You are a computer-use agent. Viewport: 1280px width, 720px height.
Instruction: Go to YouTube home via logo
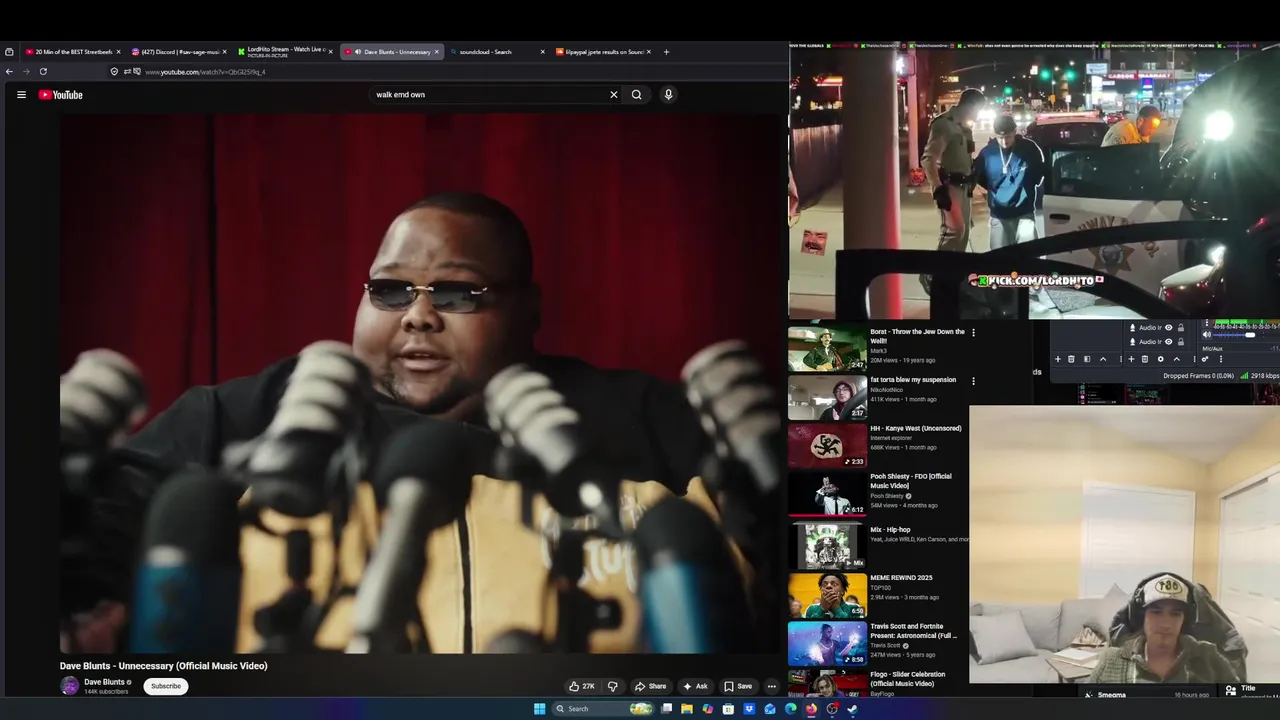61,95
